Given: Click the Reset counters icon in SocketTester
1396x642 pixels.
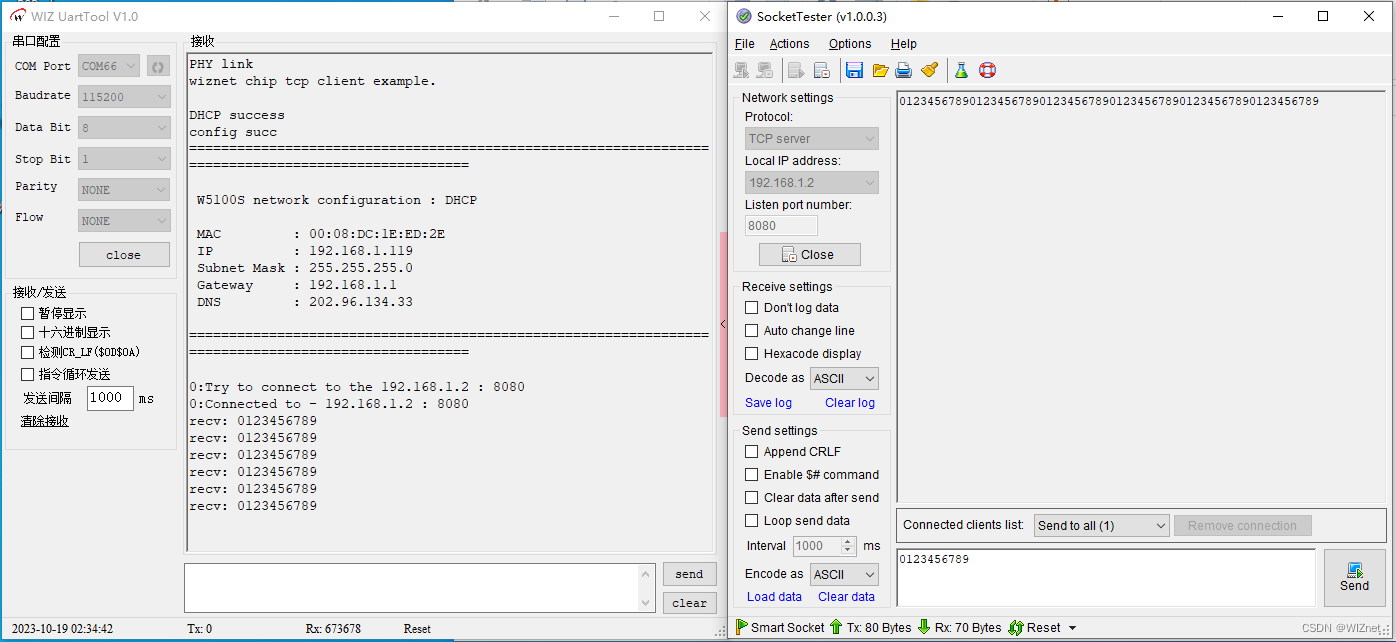Looking at the screenshot, I should coord(1016,627).
